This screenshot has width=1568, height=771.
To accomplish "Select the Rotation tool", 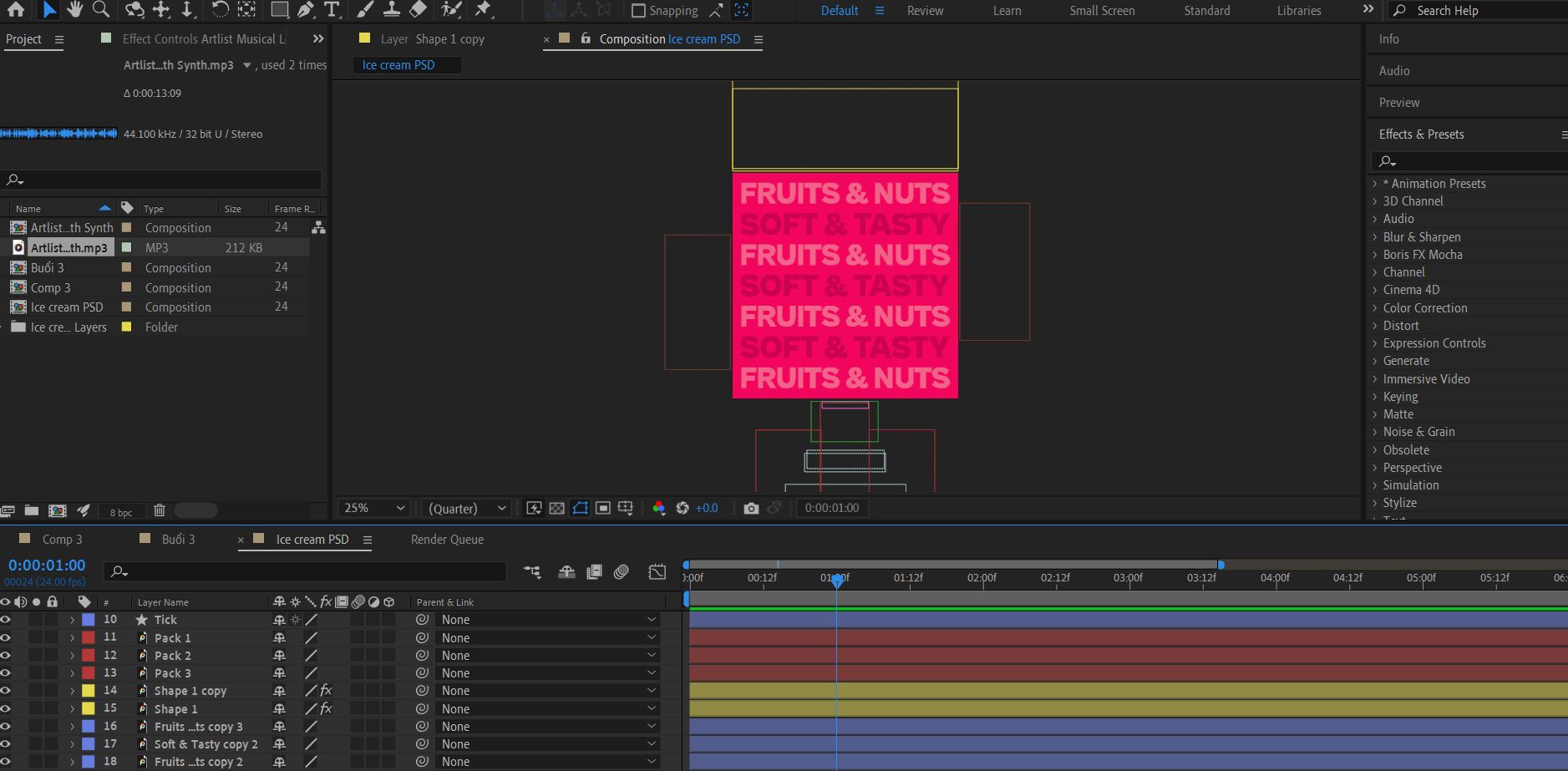I will click(x=220, y=10).
